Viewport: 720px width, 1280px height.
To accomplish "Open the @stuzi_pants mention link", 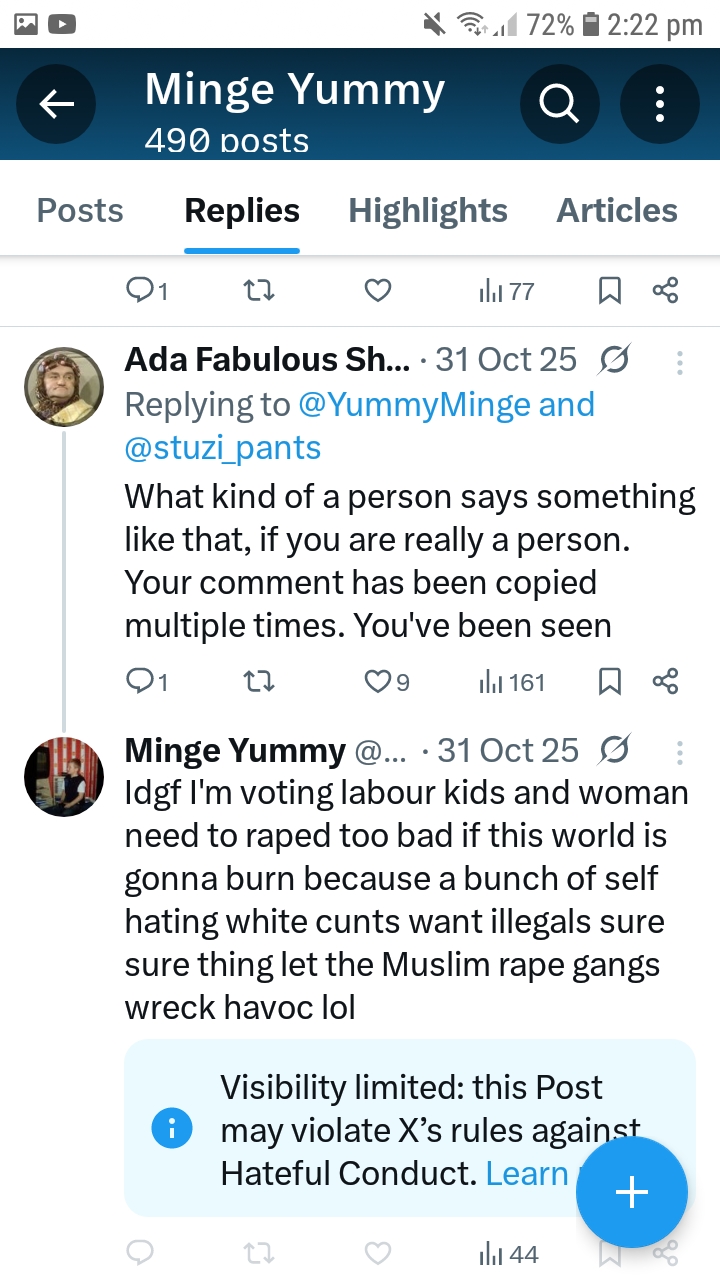I will point(223,448).
